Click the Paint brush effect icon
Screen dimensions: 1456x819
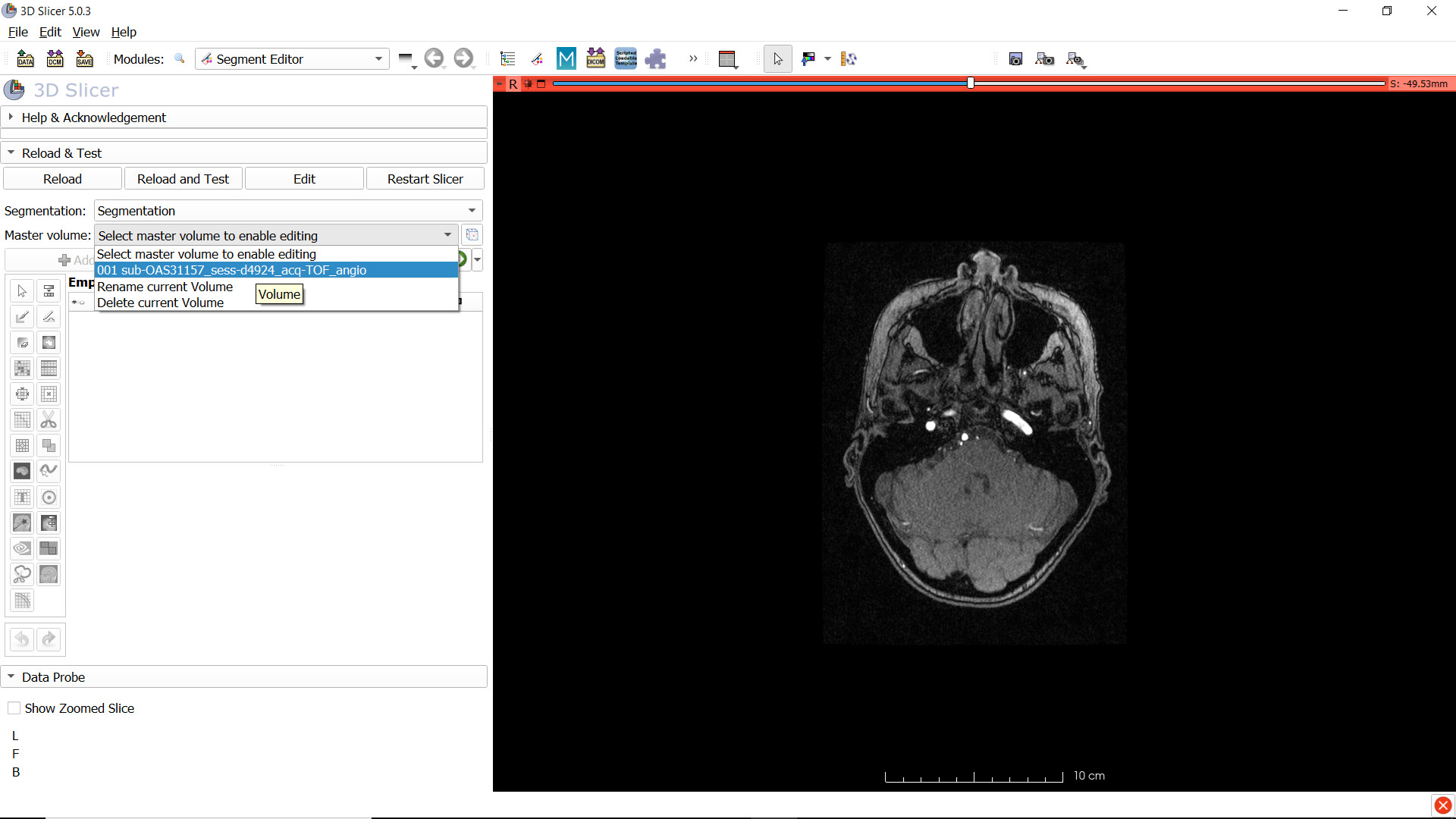[23, 317]
